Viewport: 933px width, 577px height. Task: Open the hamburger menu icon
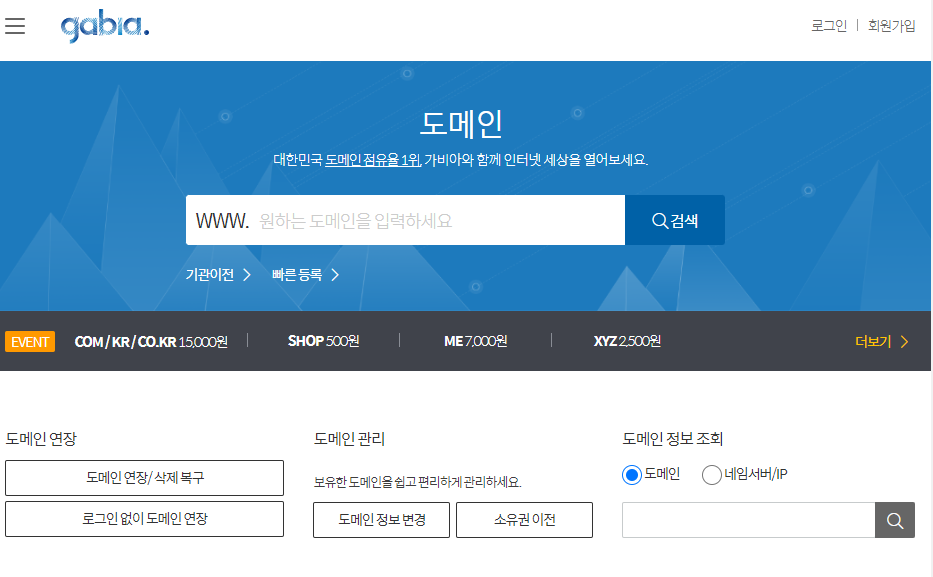coord(15,26)
